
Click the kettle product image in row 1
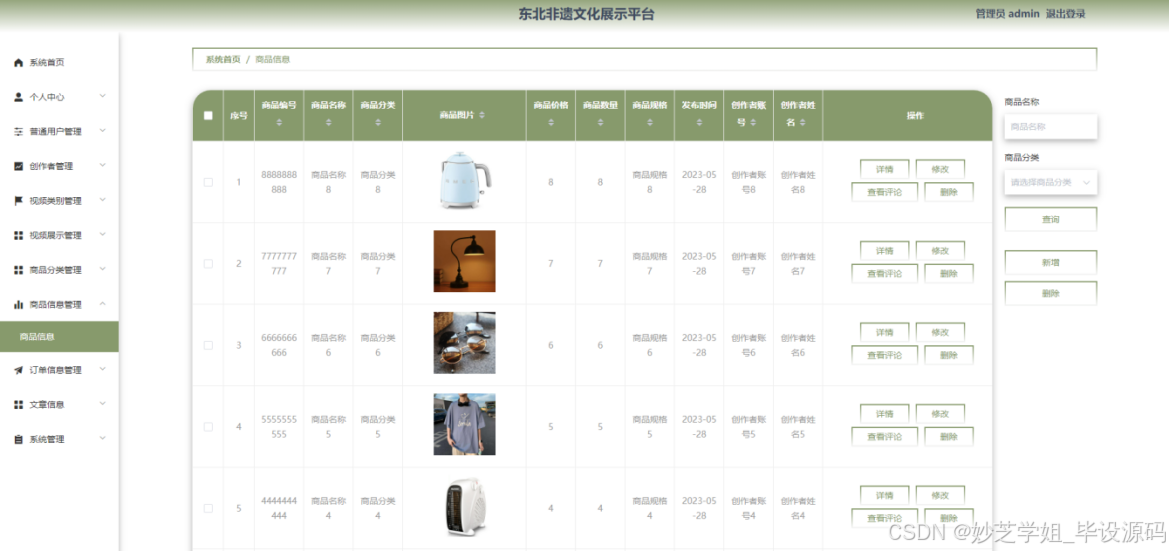(464, 180)
